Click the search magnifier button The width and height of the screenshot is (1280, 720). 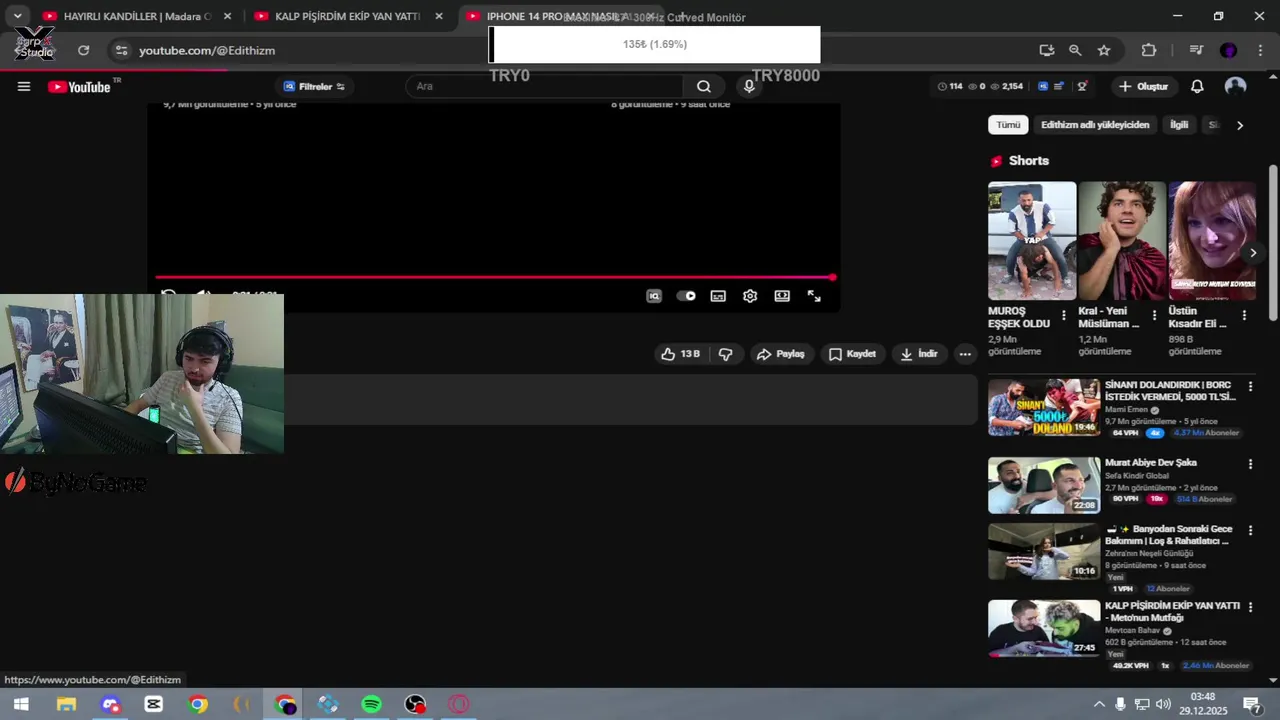coord(704,86)
